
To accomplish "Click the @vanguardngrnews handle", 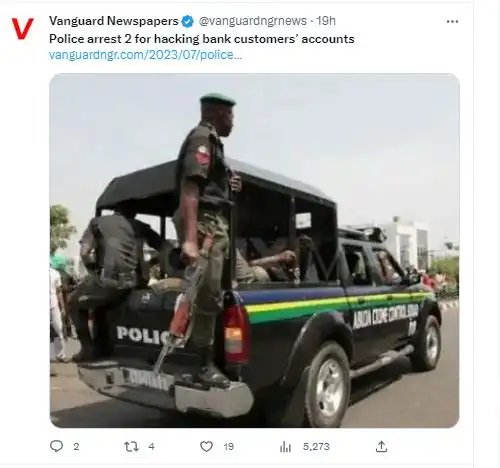I will pyautogui.click(x=253, y=21).
